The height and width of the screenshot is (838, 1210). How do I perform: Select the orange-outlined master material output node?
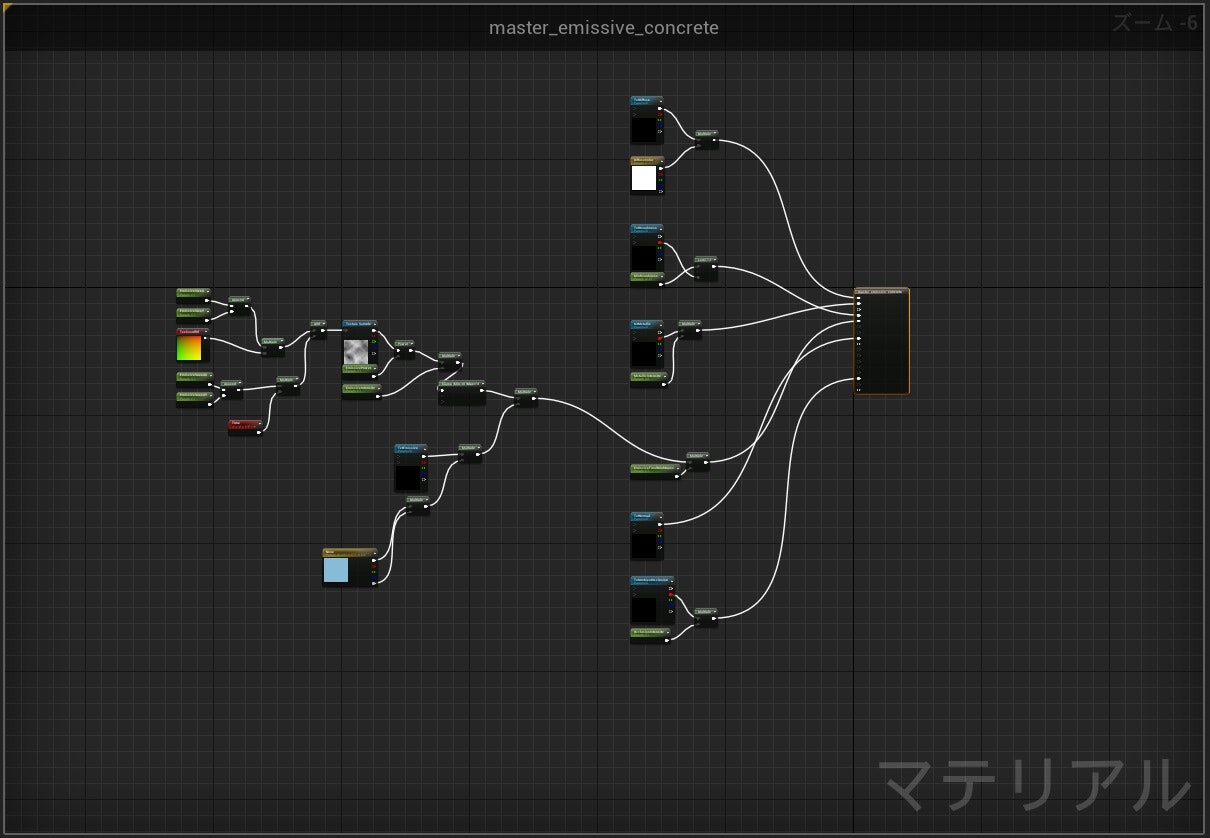(x=882, y=341)
